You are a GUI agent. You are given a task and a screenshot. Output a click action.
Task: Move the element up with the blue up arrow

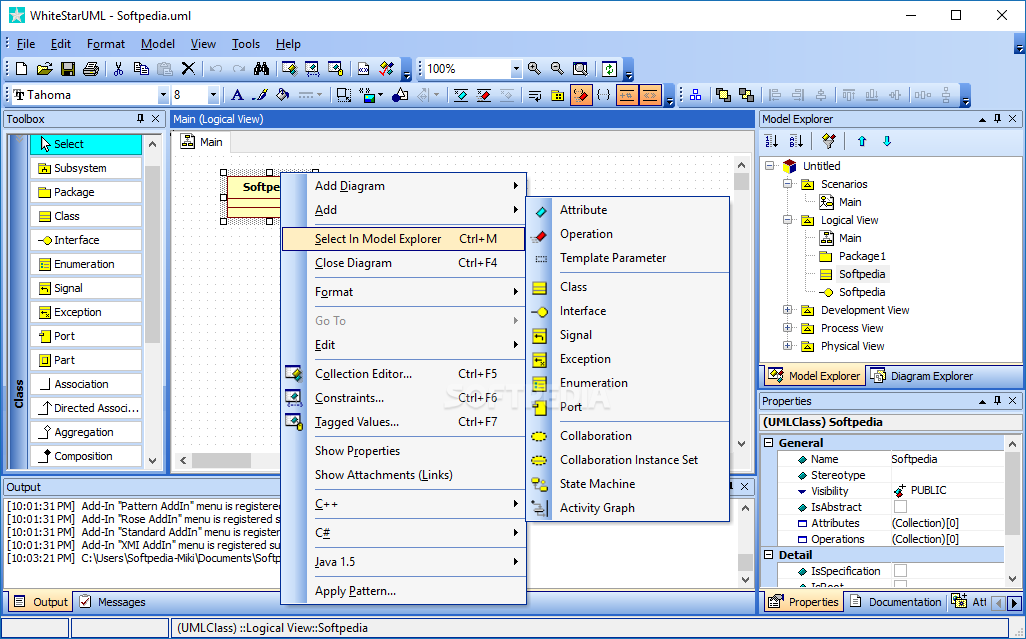point(862,141)
